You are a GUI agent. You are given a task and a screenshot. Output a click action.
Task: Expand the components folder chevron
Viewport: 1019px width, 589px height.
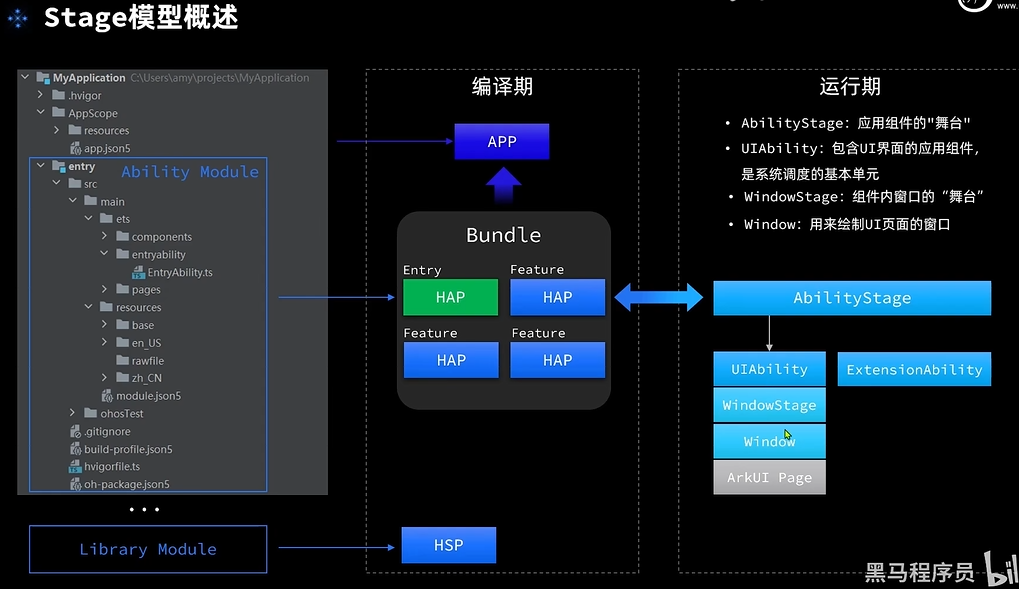tap(105, 236)
